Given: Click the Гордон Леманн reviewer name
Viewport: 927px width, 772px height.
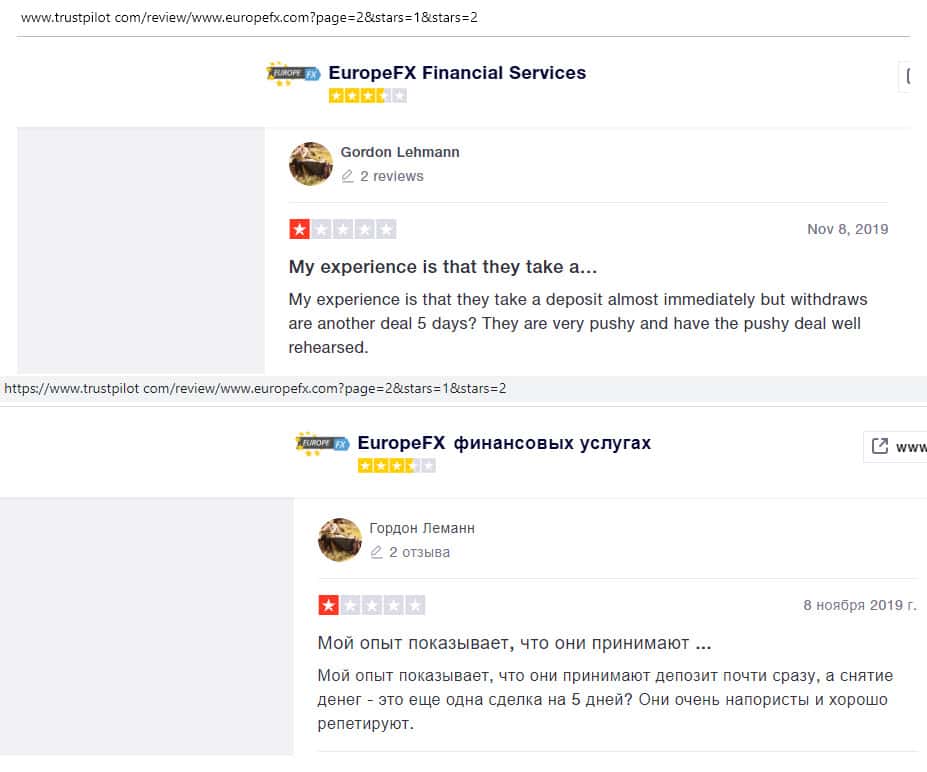Looking at the screenshot, I should pyautogui.click(x=422, y=528).
